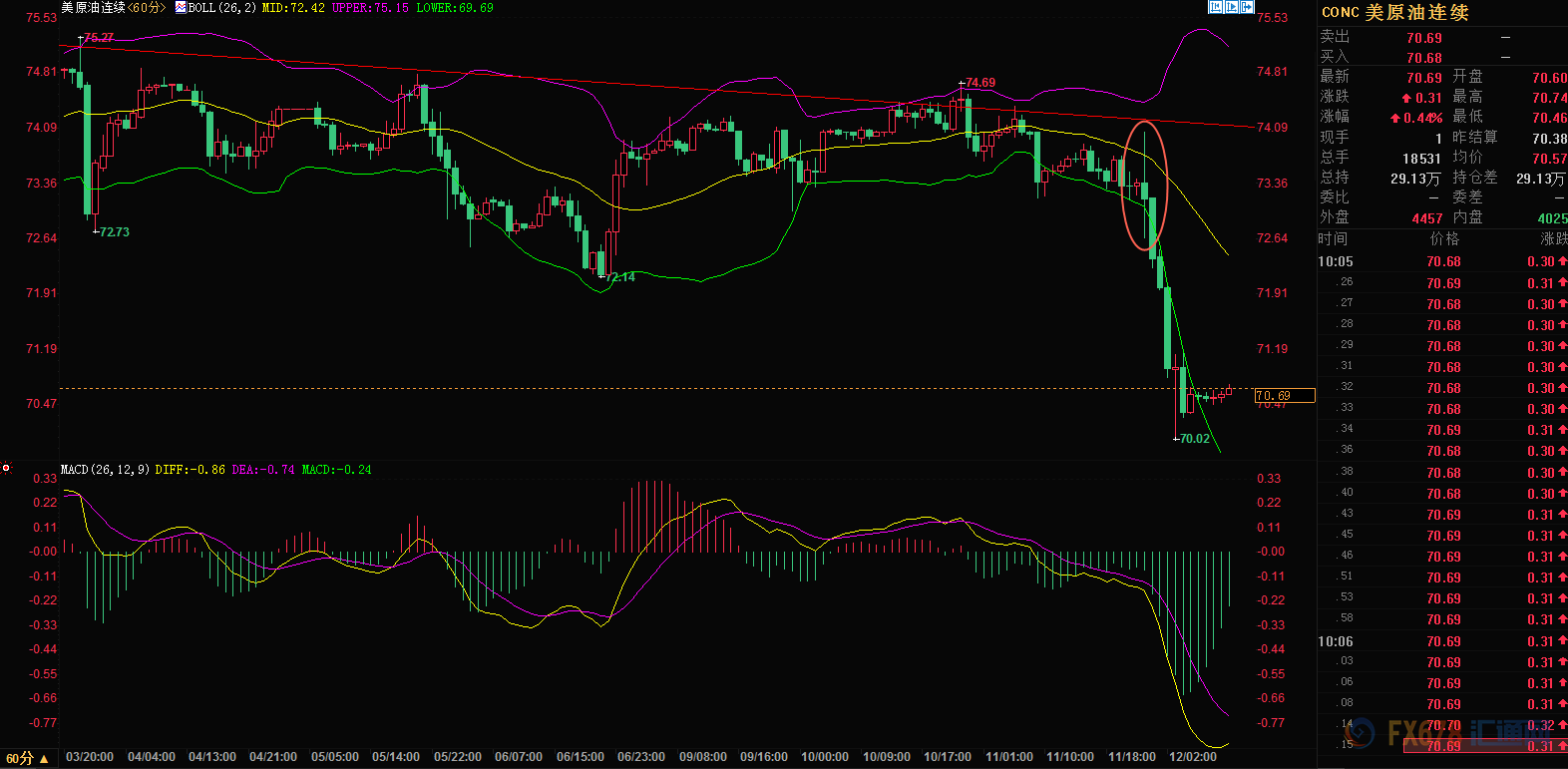
Task: Click the 总持 label
Action: point(1335,178)
